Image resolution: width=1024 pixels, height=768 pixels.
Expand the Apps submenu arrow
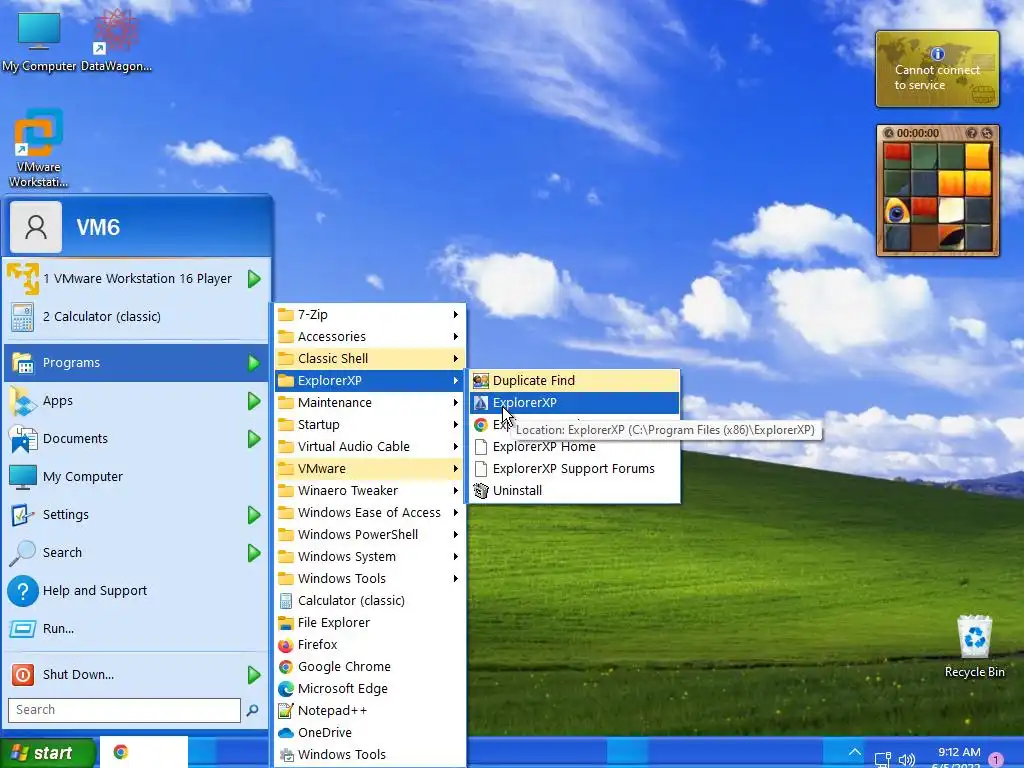[254, 401]
